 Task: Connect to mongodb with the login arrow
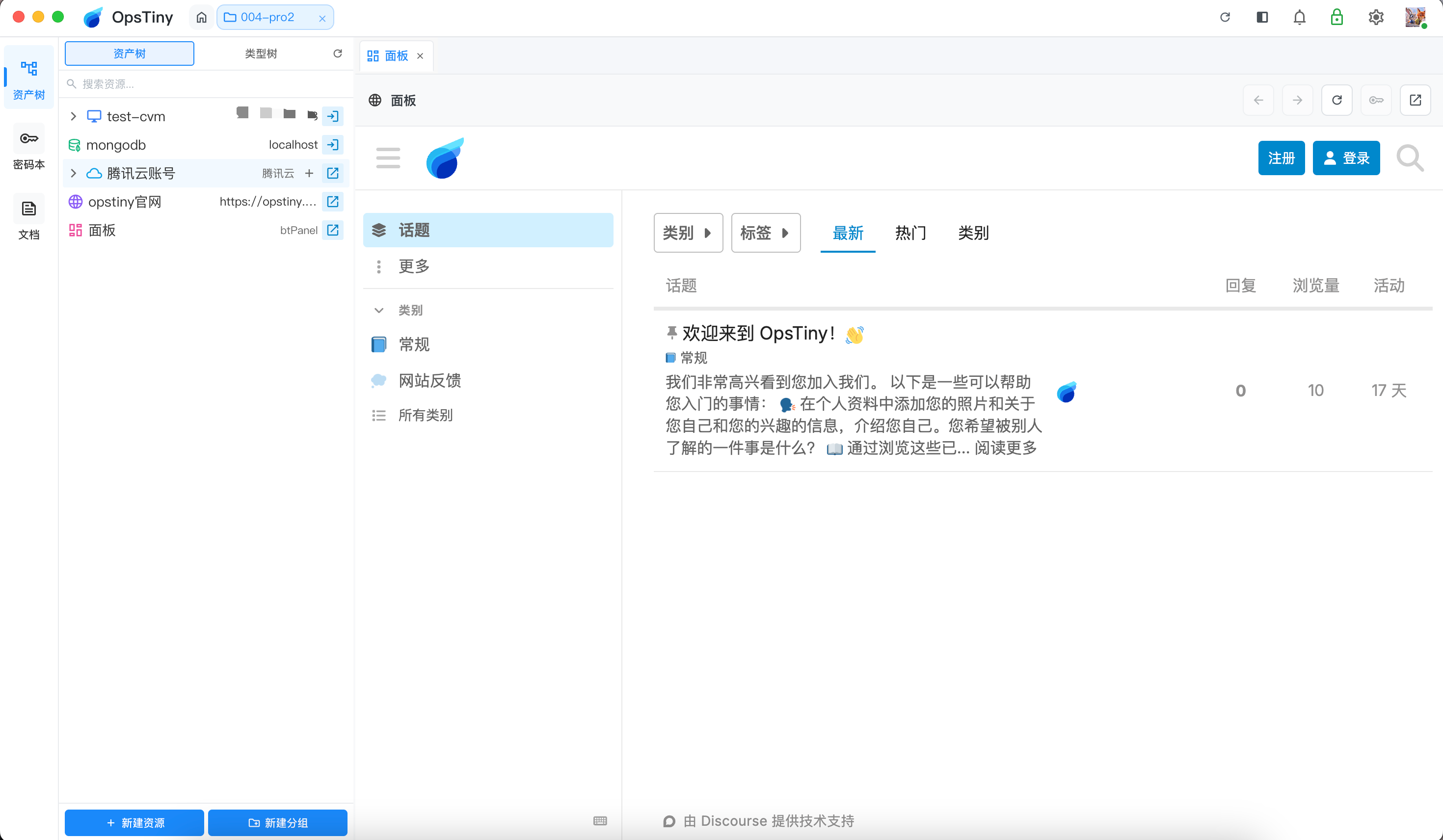pyautogui.click(x=333, y=145)
